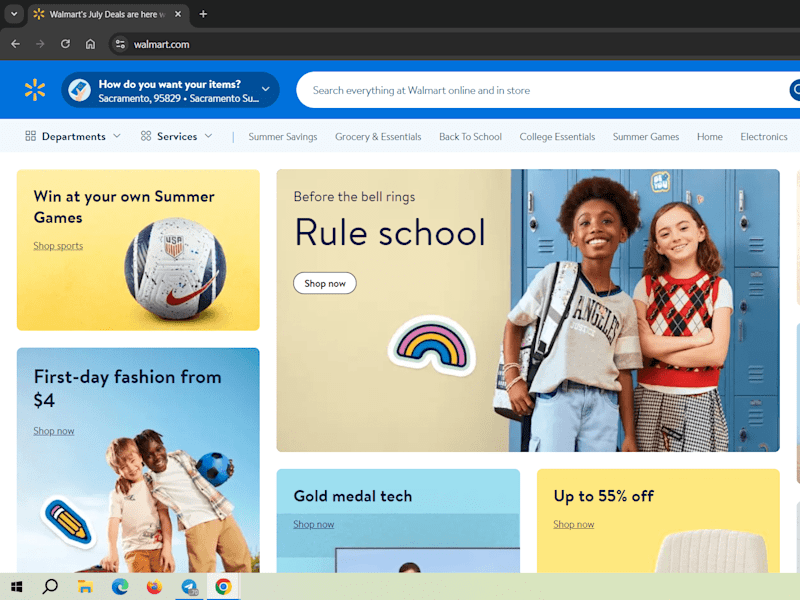Open the Windows Start menu
800x600 pixels.
coord(16,587)
